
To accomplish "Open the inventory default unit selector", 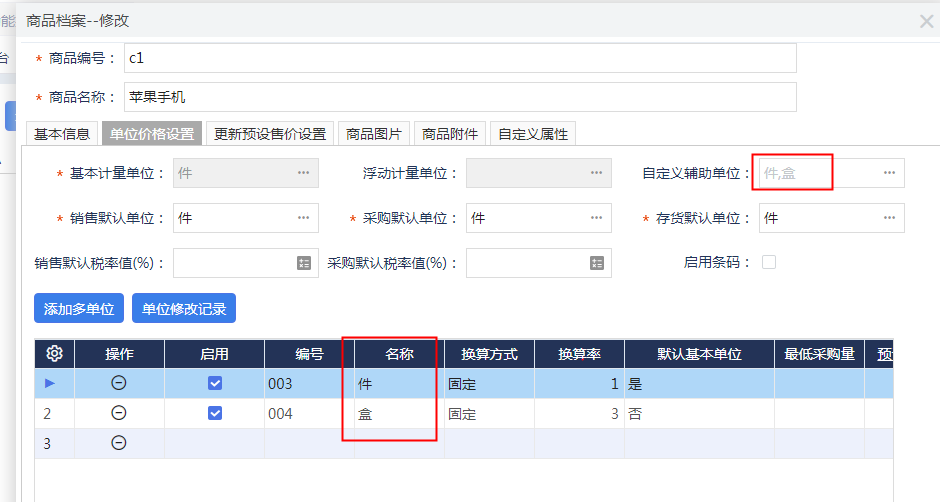I will 889,218.
